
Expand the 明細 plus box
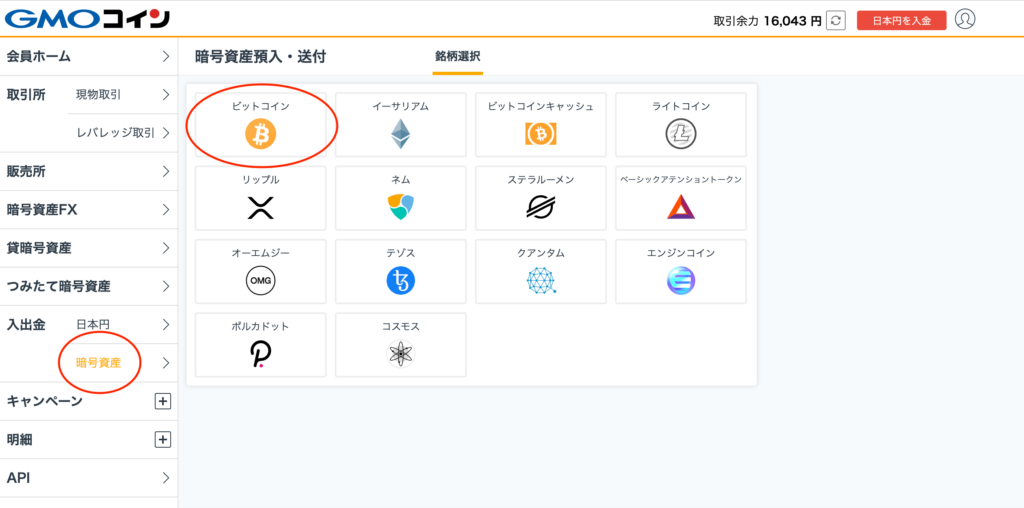162,439
